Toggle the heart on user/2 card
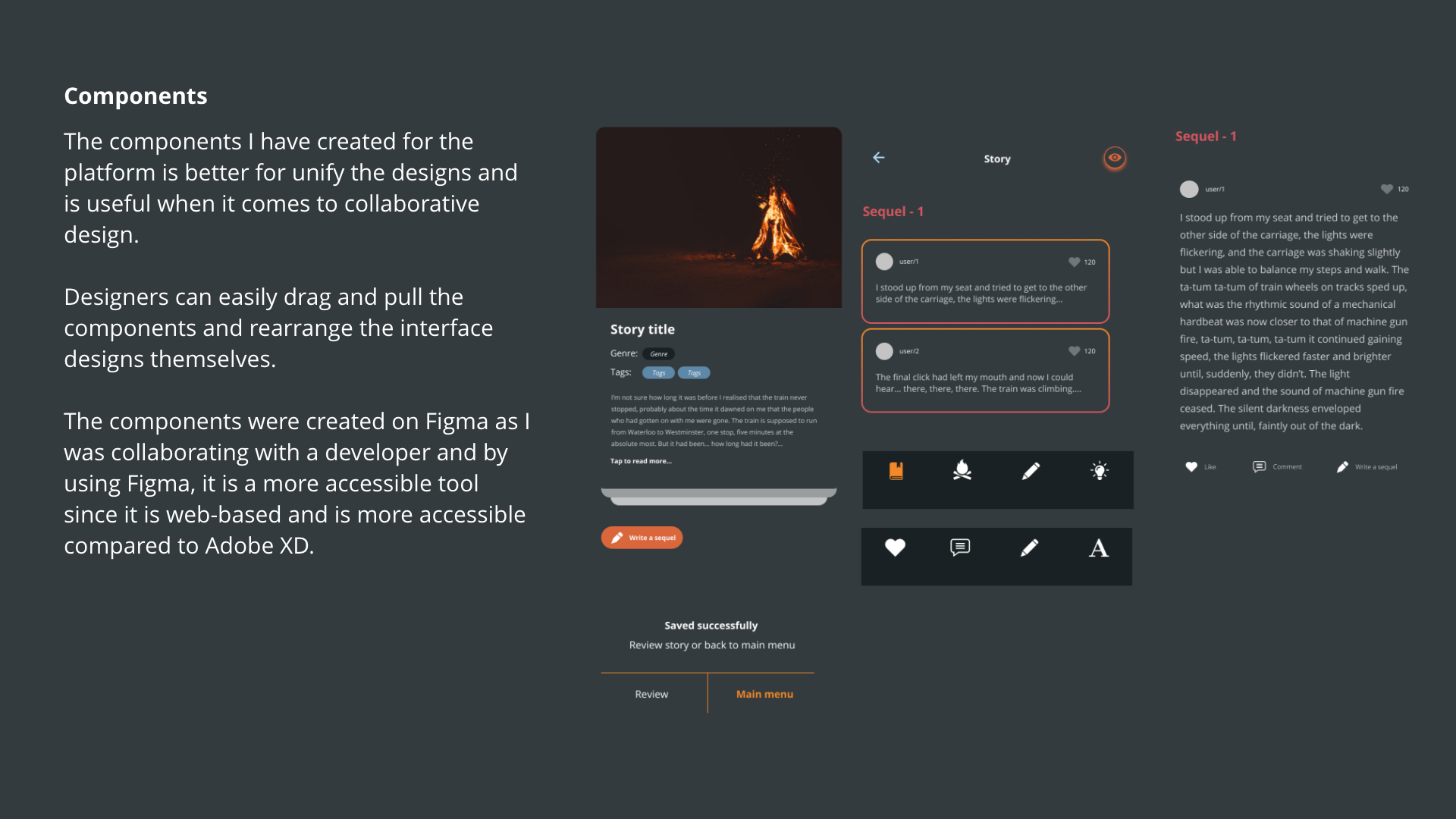 tap(1074, 351)
